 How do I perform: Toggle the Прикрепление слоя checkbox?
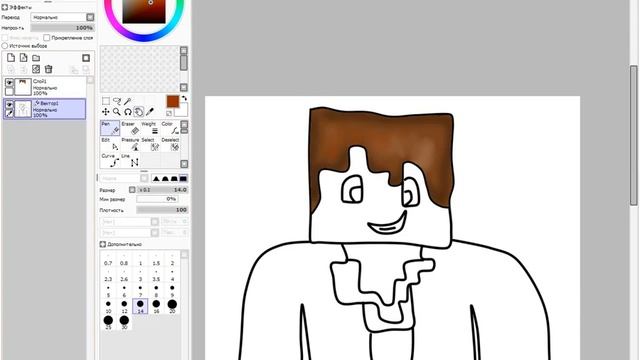pyautogui.click(x=47, y=38)
